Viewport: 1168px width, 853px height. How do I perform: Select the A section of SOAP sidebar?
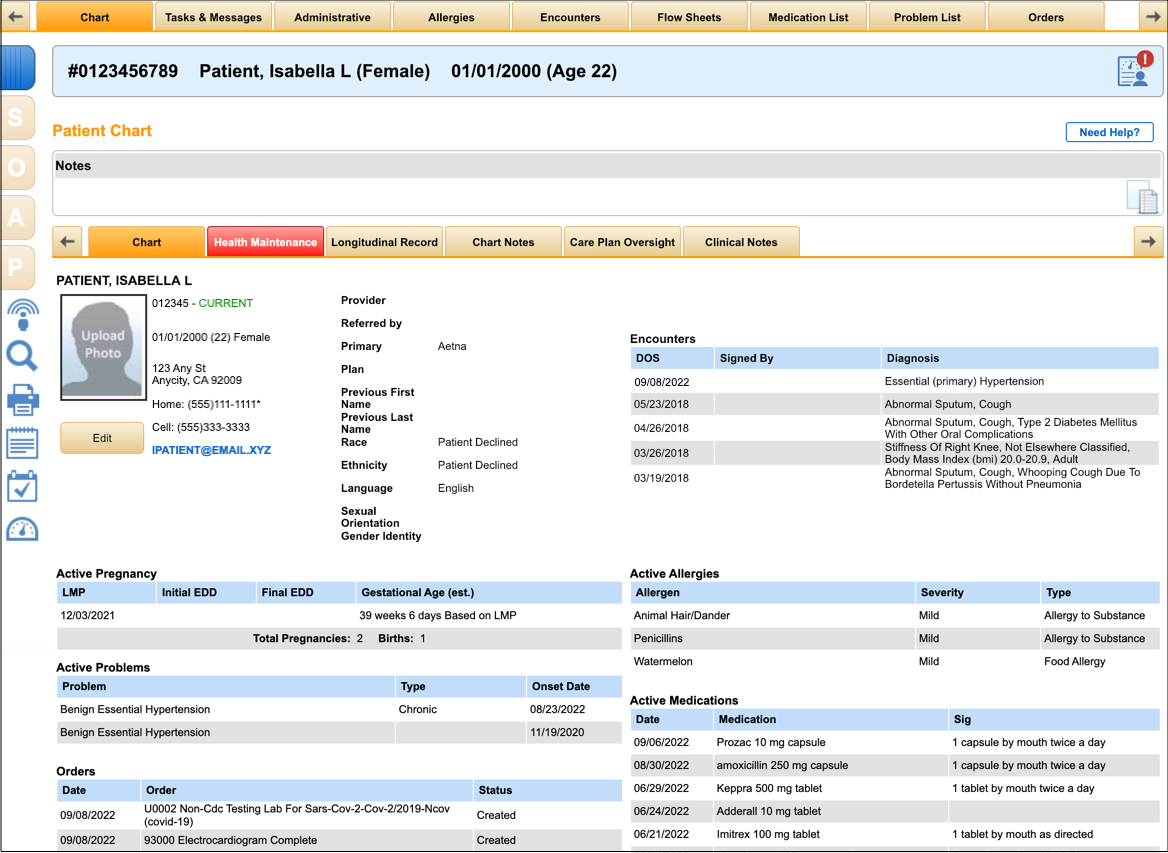coord(17,218)
